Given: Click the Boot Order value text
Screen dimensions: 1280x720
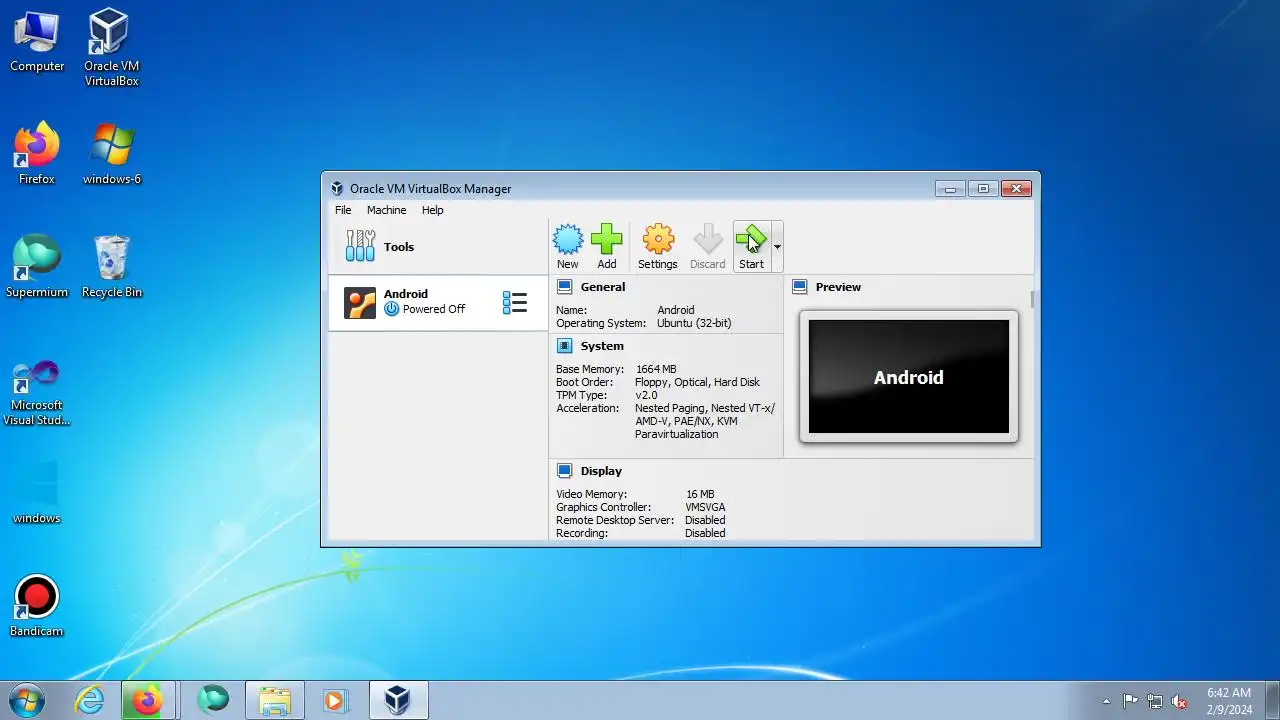Looking at the screenshot, I should [697, 382].
